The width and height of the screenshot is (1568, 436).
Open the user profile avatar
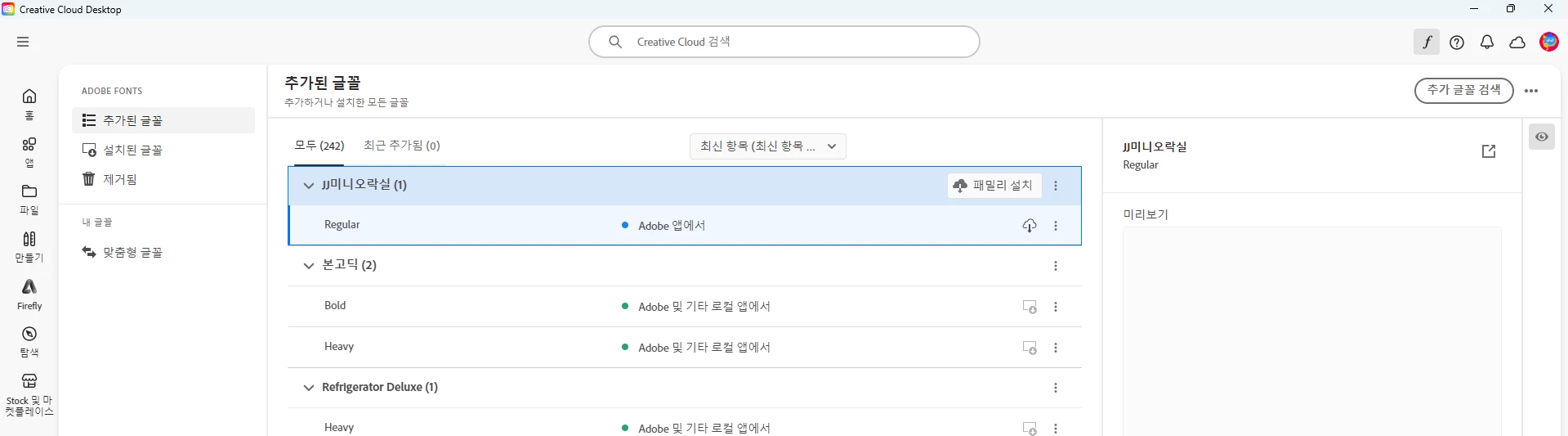[x=1548, y=42]
